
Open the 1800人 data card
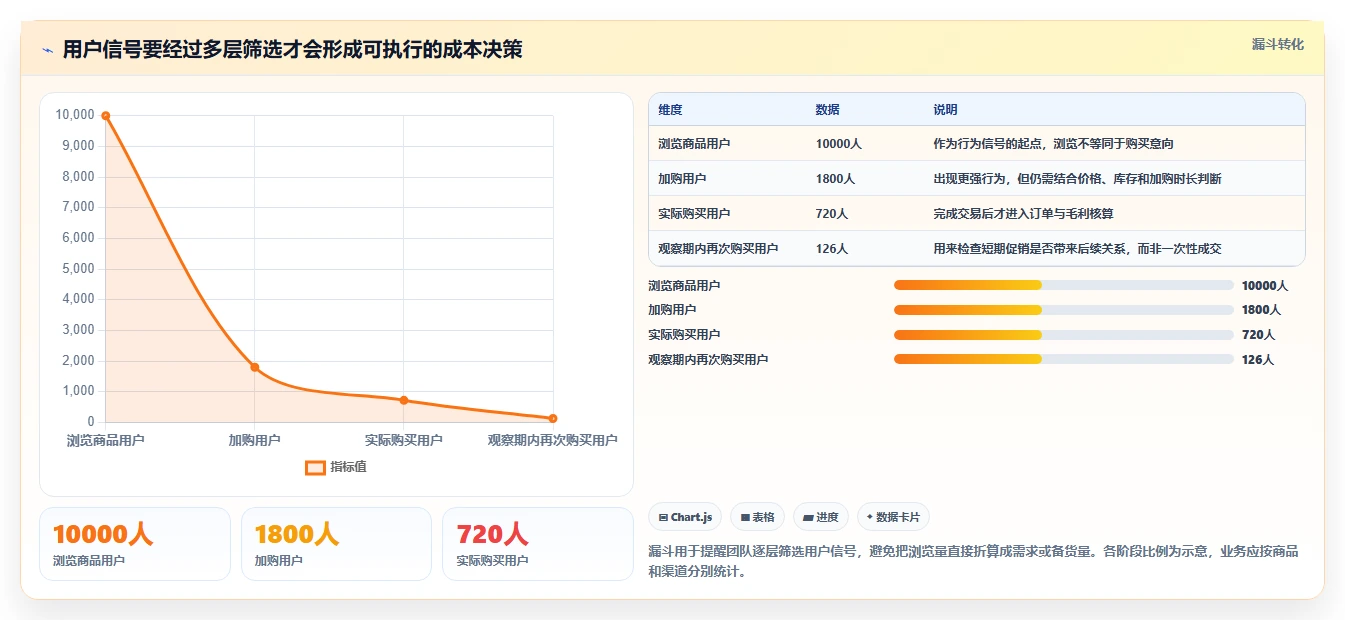pos(336,544)
